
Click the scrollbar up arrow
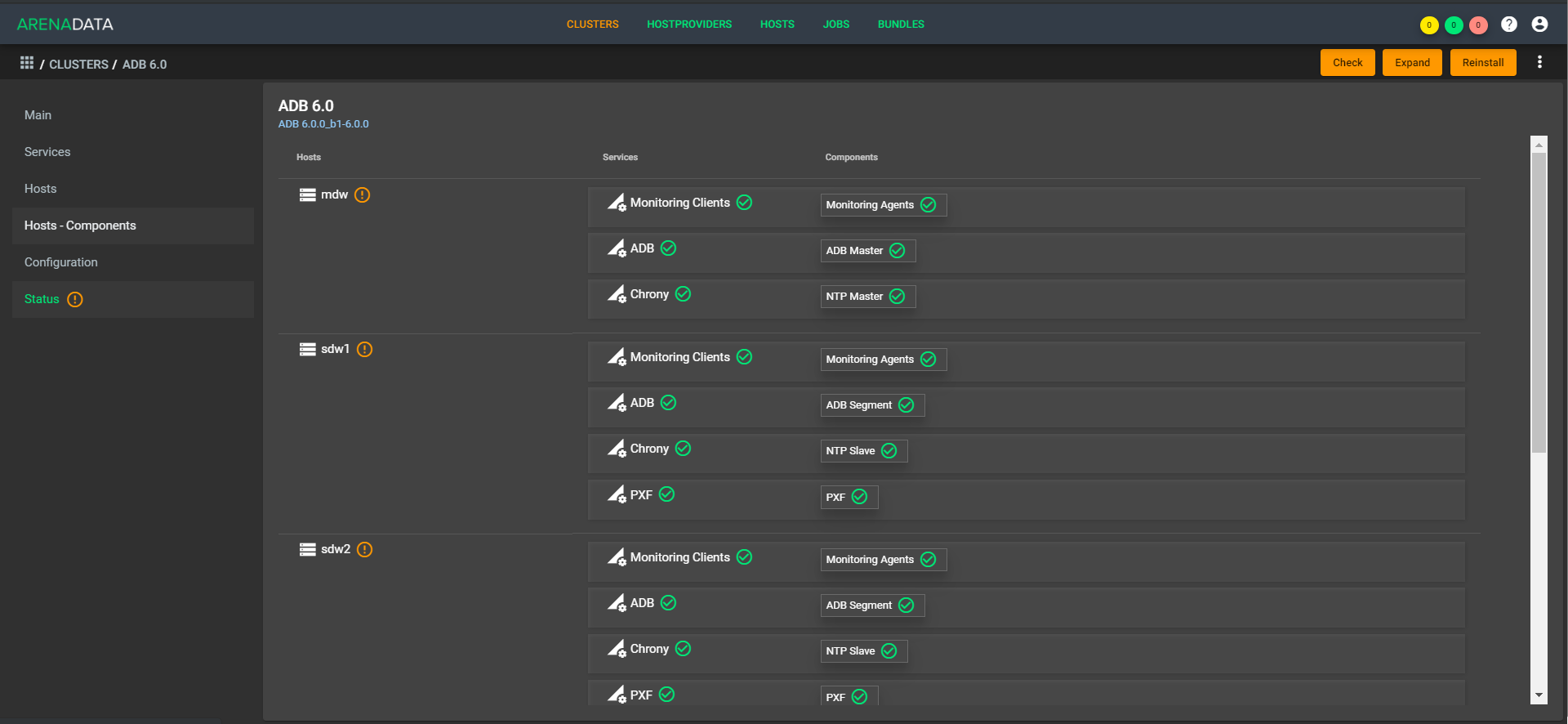point(1539,145)
